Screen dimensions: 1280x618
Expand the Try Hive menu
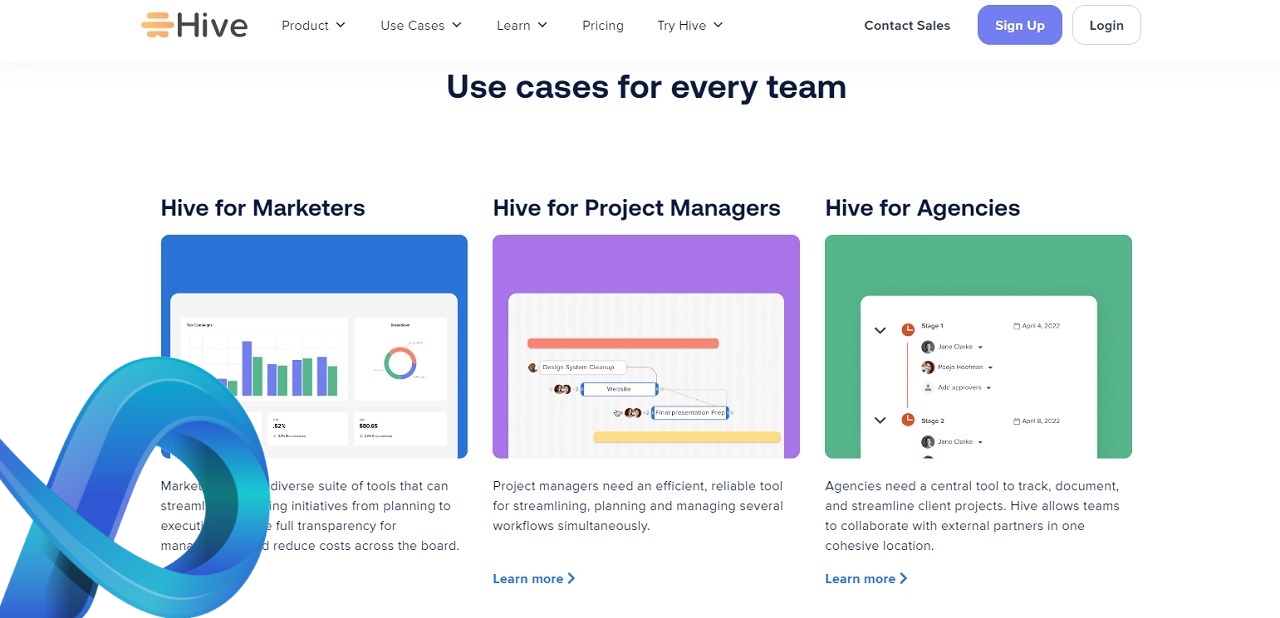tap(690, 25)
